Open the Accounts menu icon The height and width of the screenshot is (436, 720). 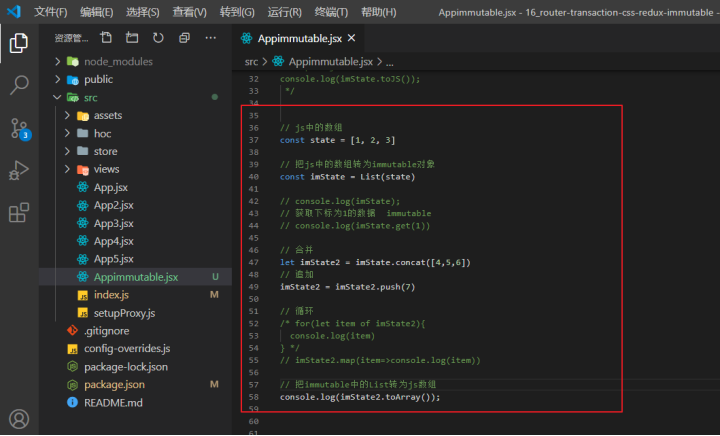point(19,419)
